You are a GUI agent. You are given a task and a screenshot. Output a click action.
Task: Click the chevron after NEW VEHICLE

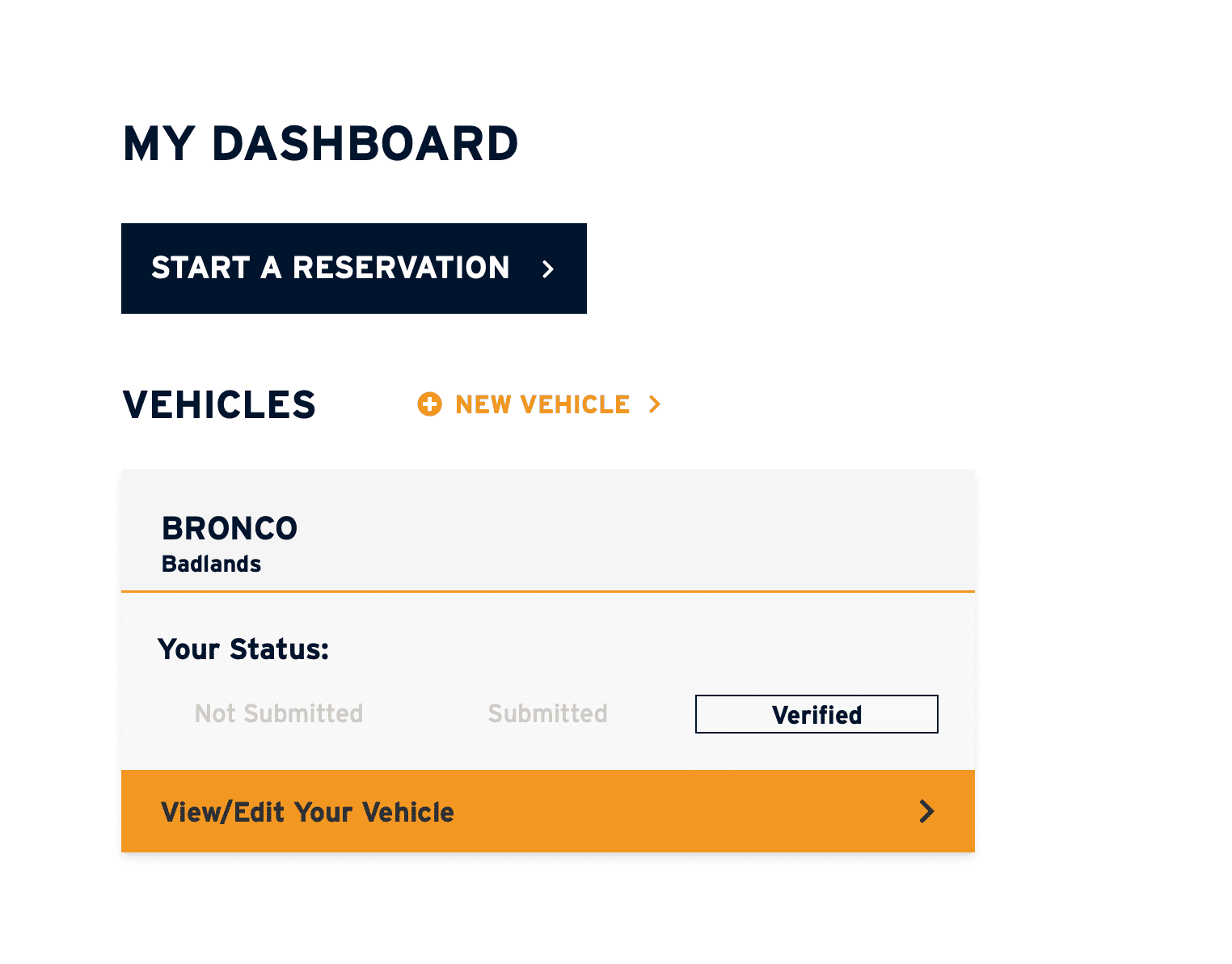click(x=655, y=404)
